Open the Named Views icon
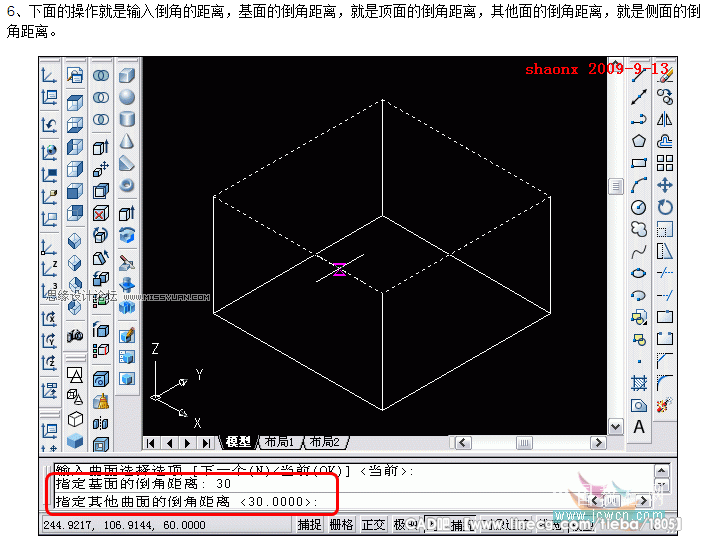 click(75, 75)
